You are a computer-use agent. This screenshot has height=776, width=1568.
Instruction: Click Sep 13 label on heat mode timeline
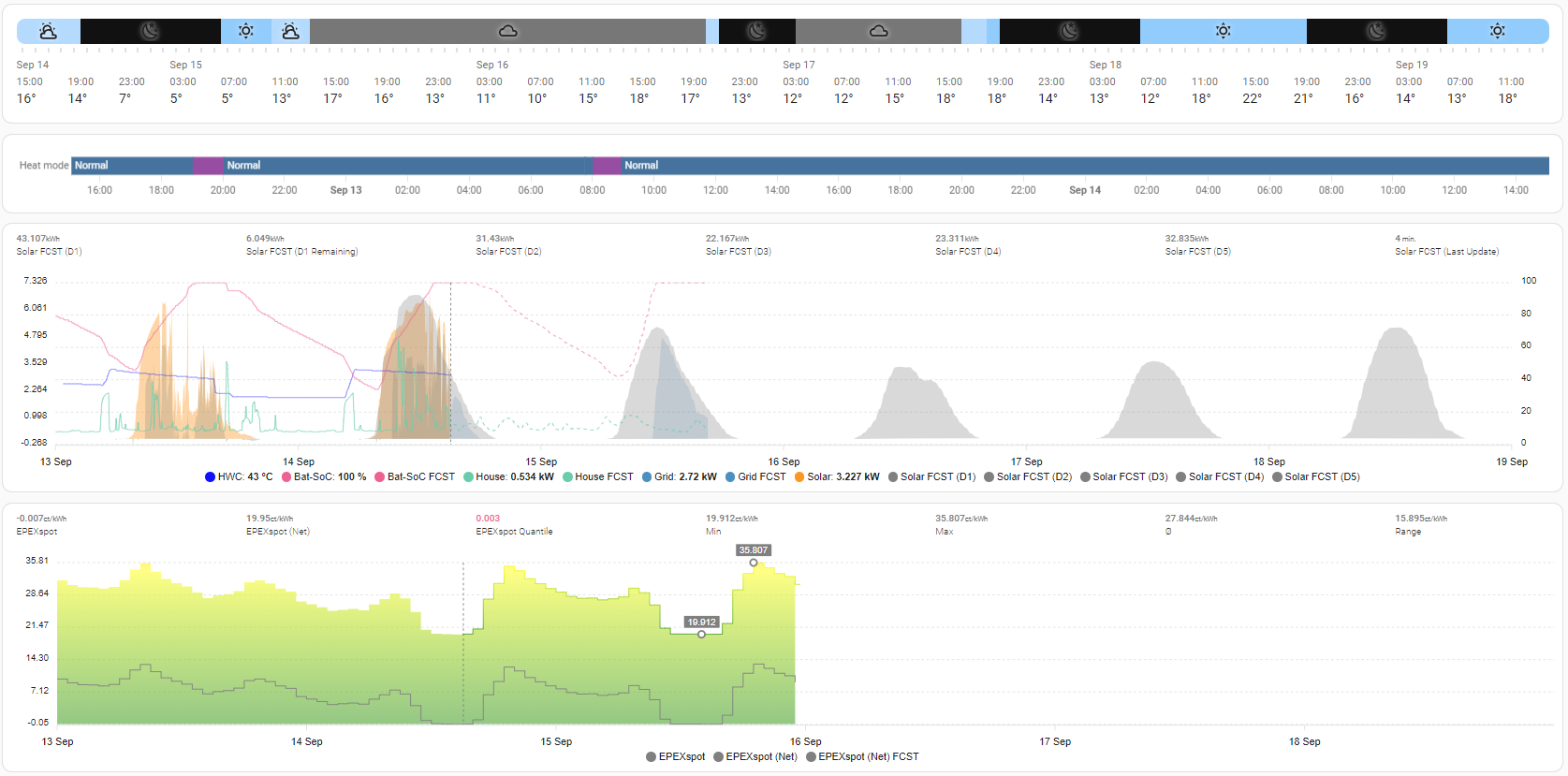[x=345, y=190]
